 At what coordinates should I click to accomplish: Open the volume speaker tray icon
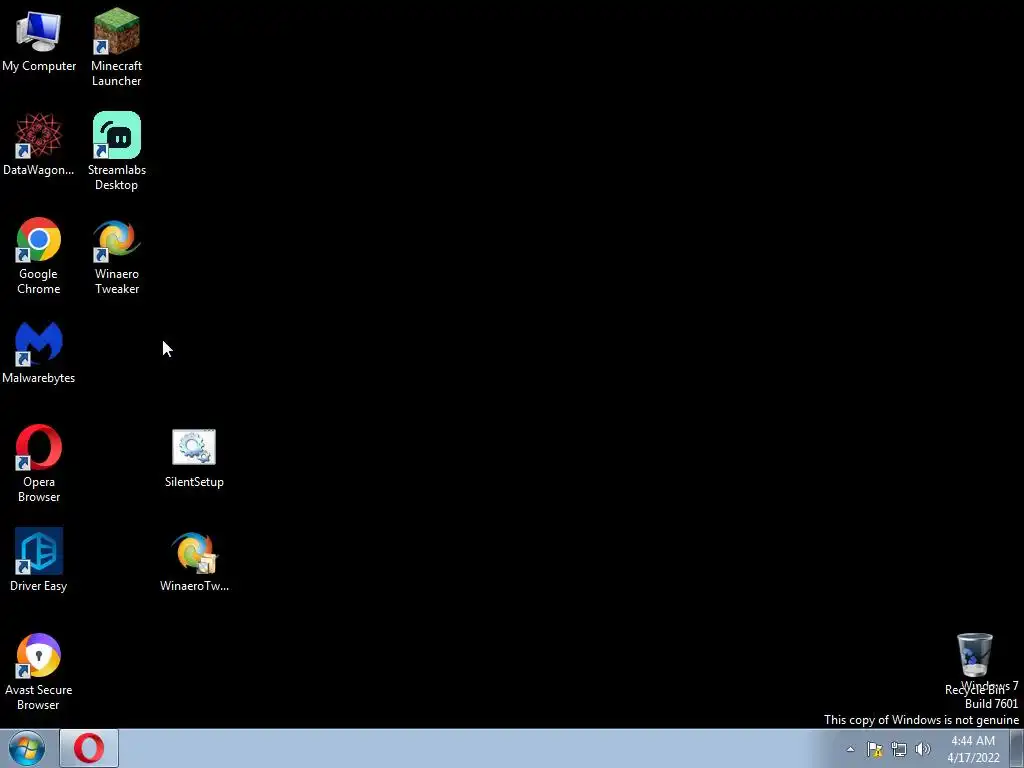tap(923, 749)
